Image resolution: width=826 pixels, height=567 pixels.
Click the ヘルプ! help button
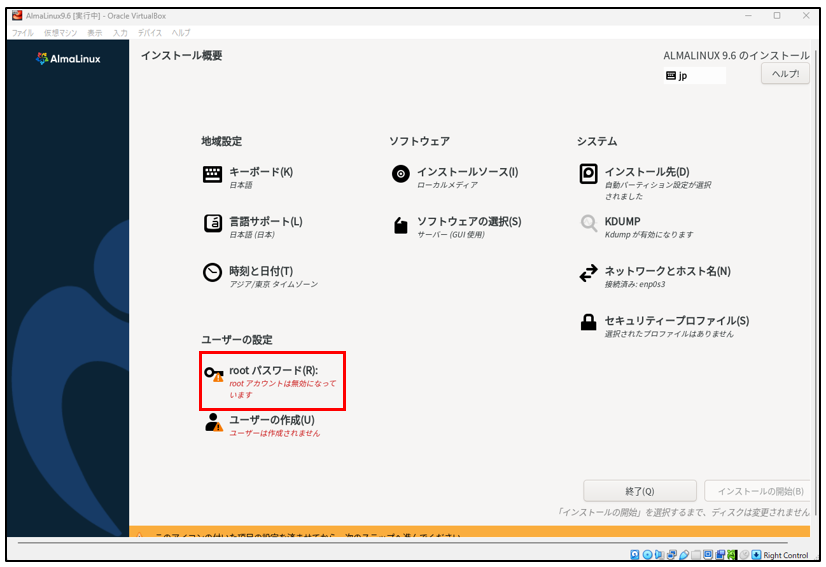pyautogui.click(x=785, y=75)
